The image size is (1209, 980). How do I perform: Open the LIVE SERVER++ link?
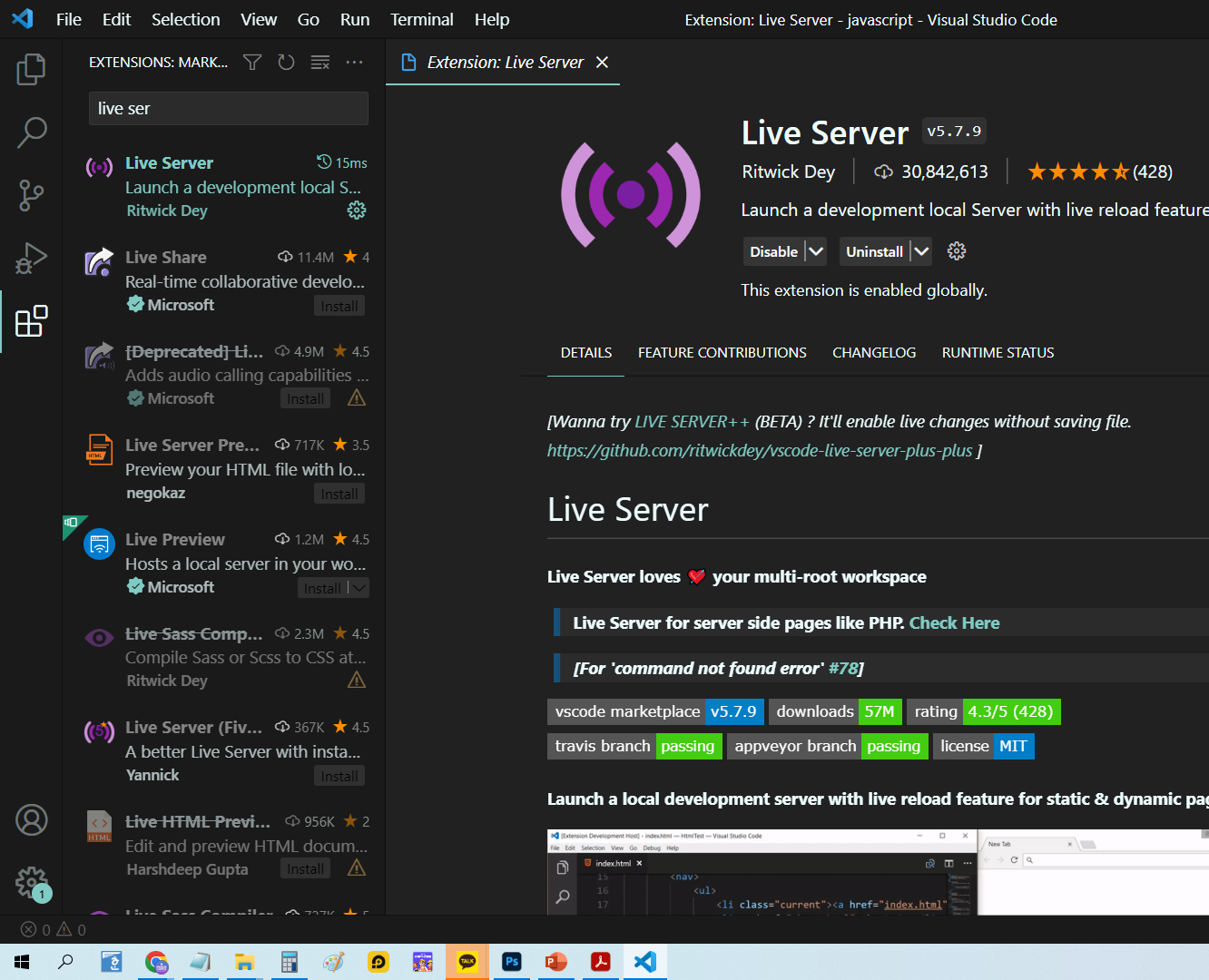[x=692, y=421]
